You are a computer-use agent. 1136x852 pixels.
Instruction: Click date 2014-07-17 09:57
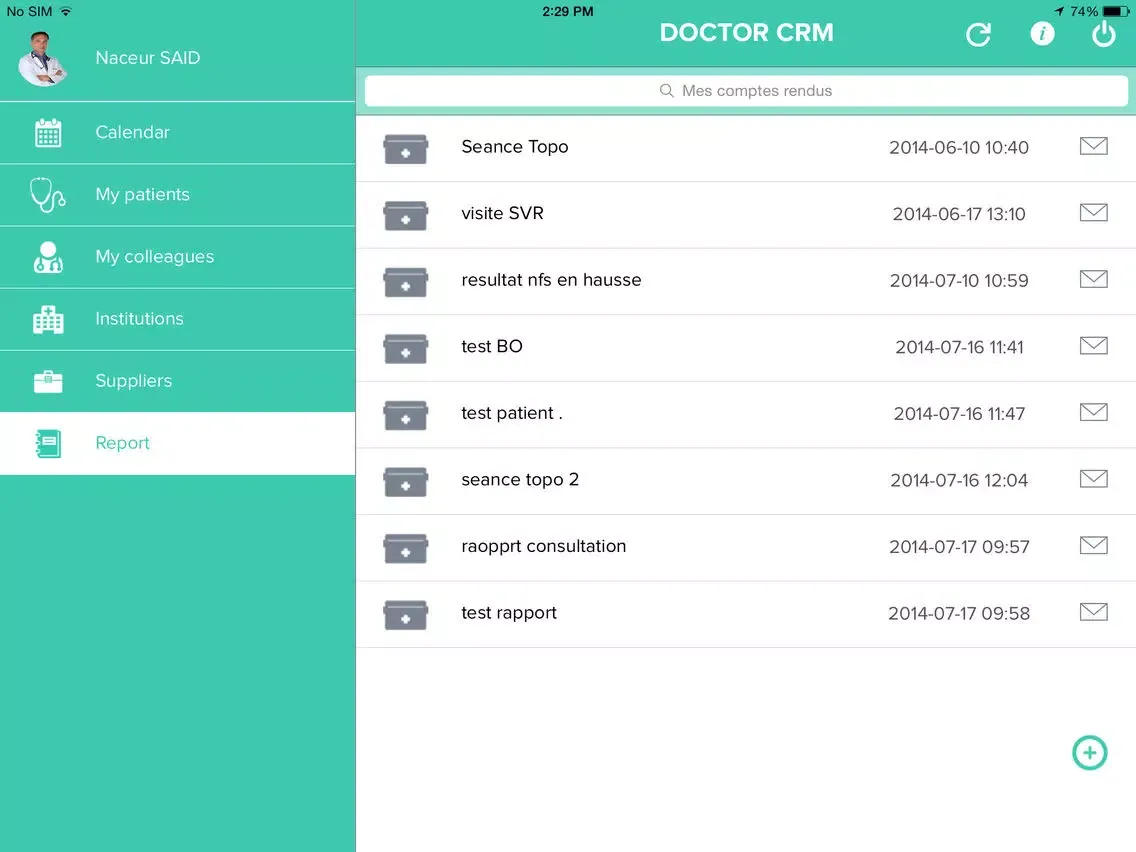[x=958, y=547]
